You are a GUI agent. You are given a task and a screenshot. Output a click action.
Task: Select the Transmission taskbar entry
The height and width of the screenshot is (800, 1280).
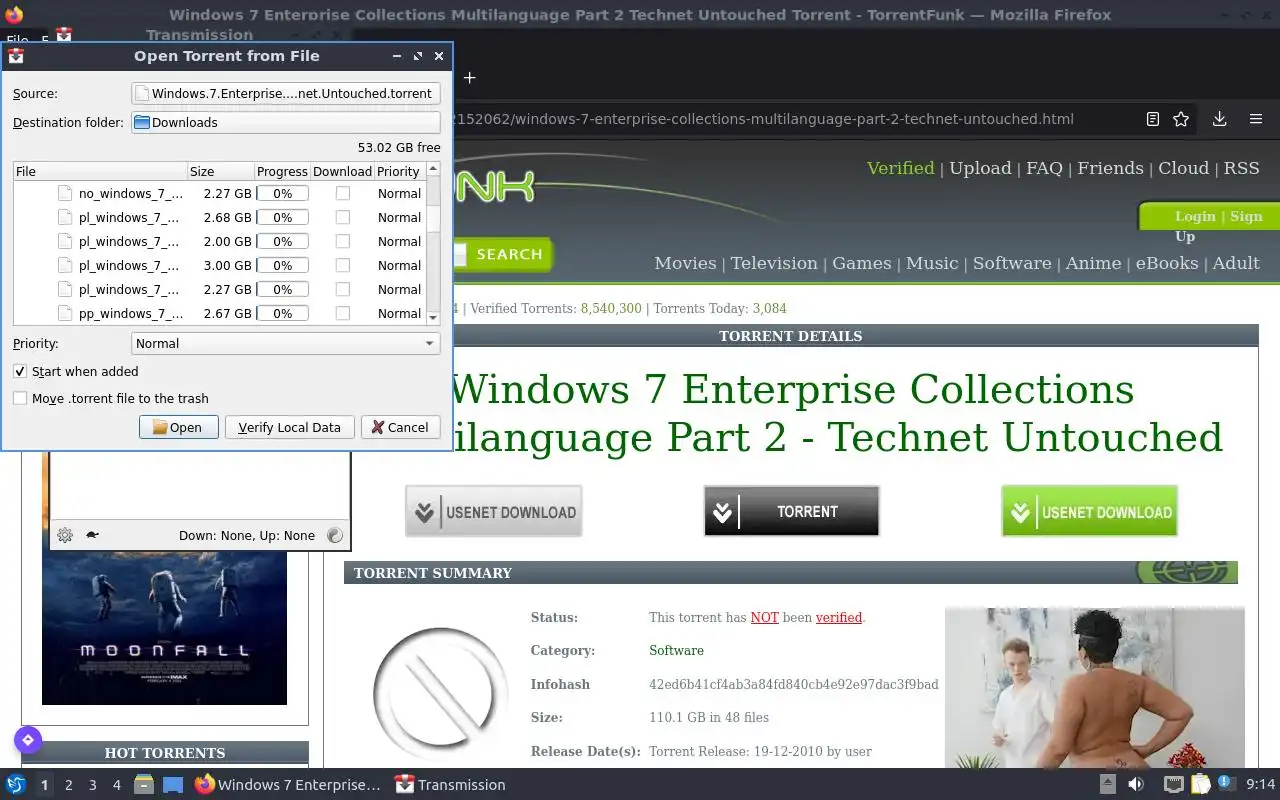(x=451, y=785)
